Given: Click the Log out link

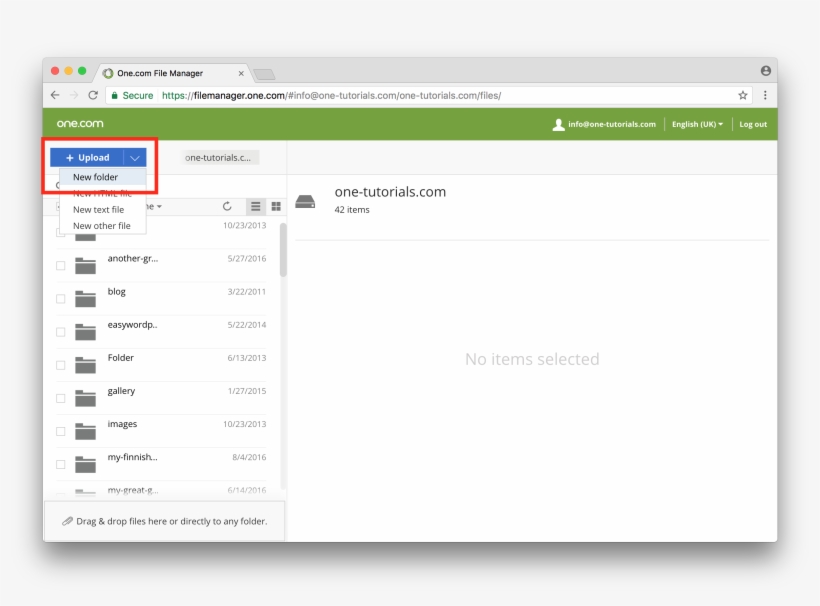Looking at the screenshot, I should coord(753,124).
